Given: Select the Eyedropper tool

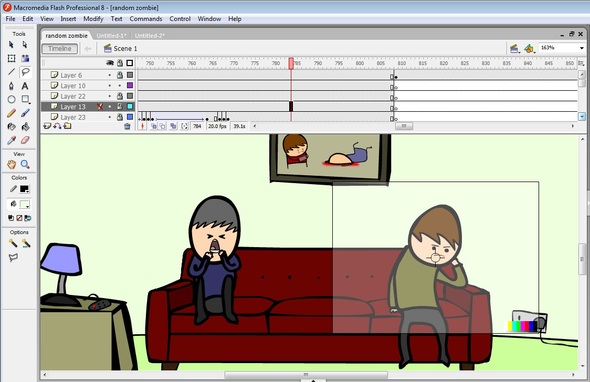Looking at the screenshot, I should [x=11, y=140].
